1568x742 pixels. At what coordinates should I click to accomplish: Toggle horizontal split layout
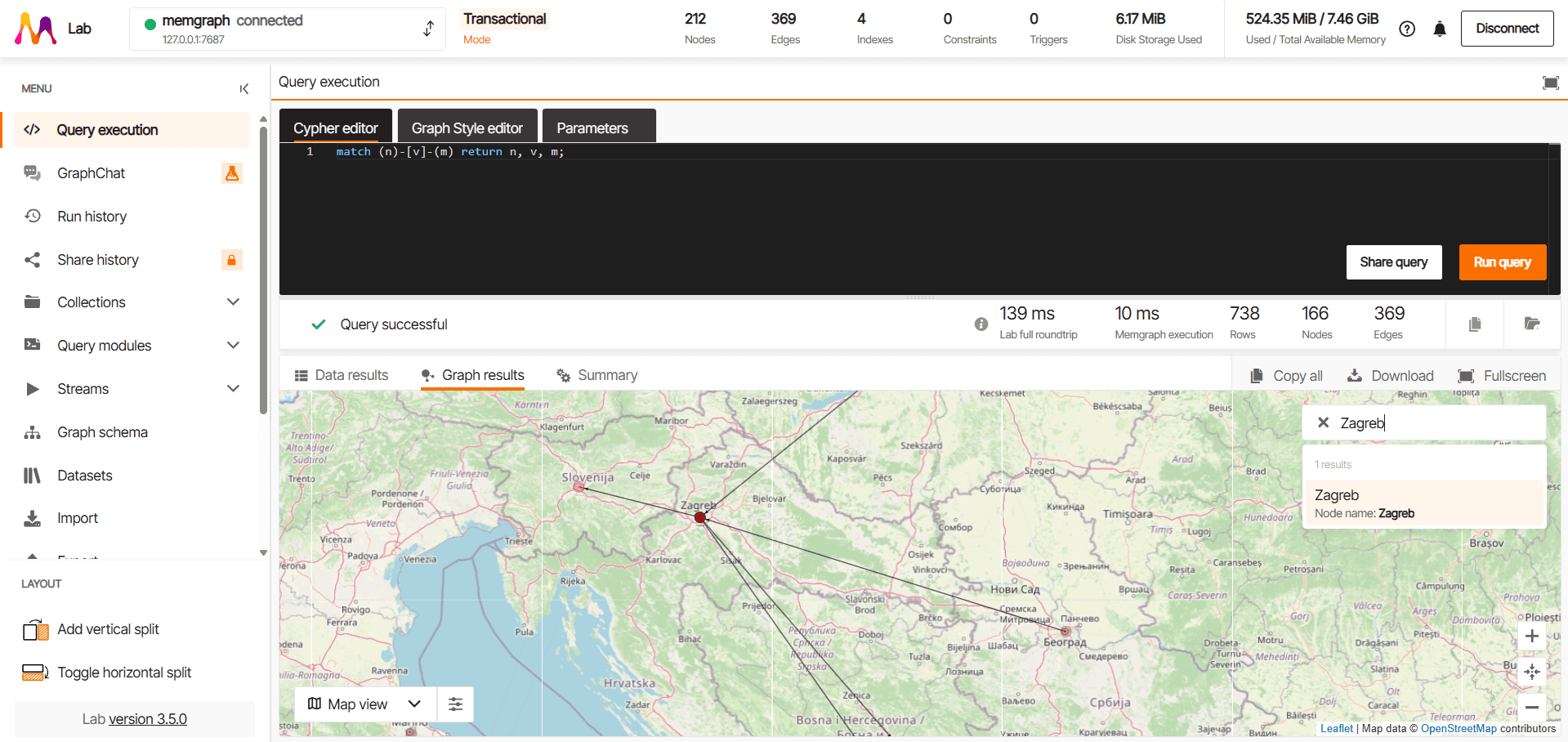click(123, 673)
